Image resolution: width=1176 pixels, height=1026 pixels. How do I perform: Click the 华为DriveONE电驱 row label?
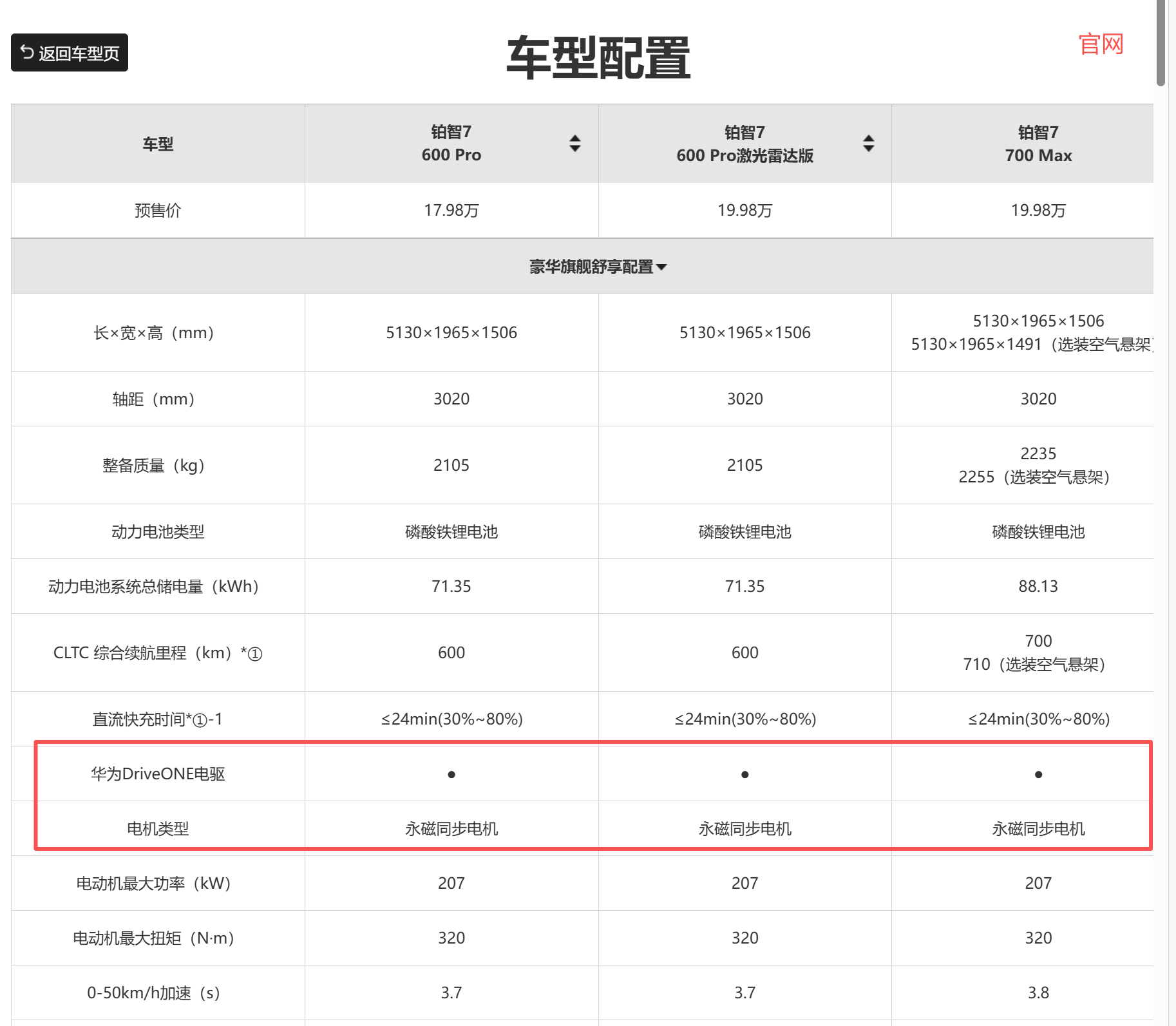(x=158, y=774)
